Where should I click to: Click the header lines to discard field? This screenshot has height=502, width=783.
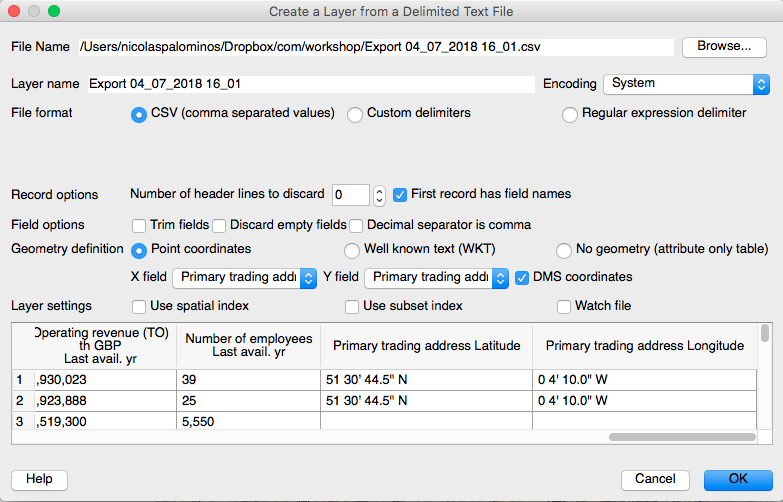[351, 195]
